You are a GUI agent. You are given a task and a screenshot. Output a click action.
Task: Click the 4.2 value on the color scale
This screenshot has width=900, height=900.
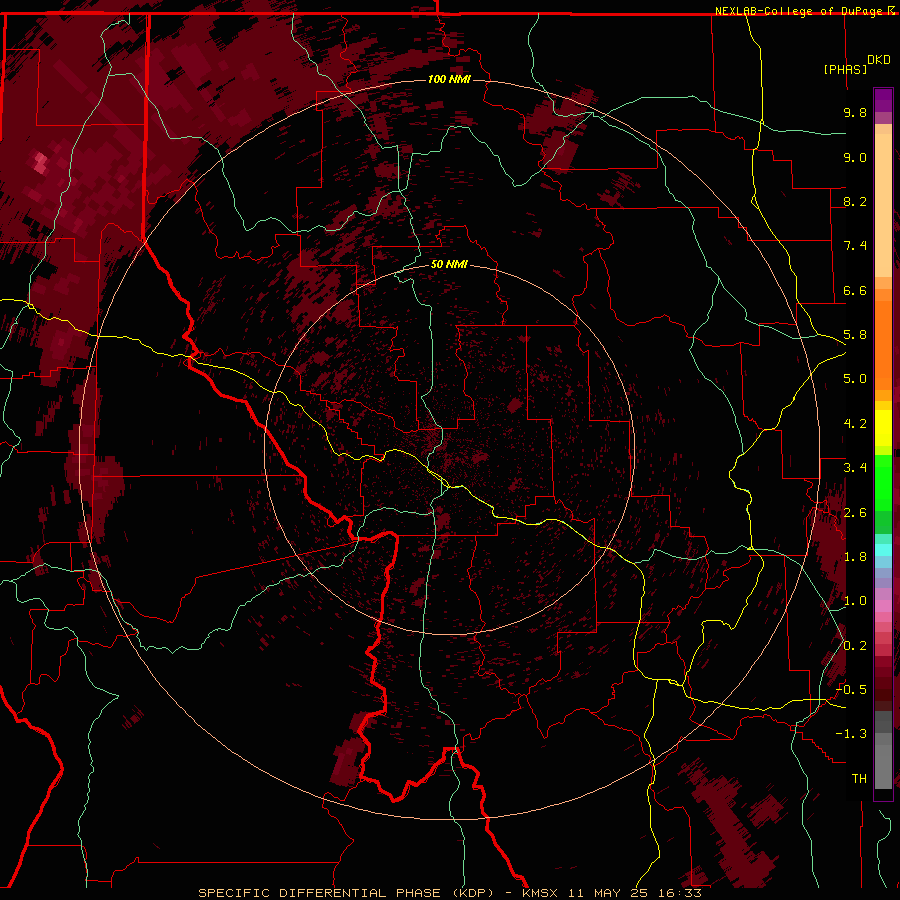click(x=855, y=424)
